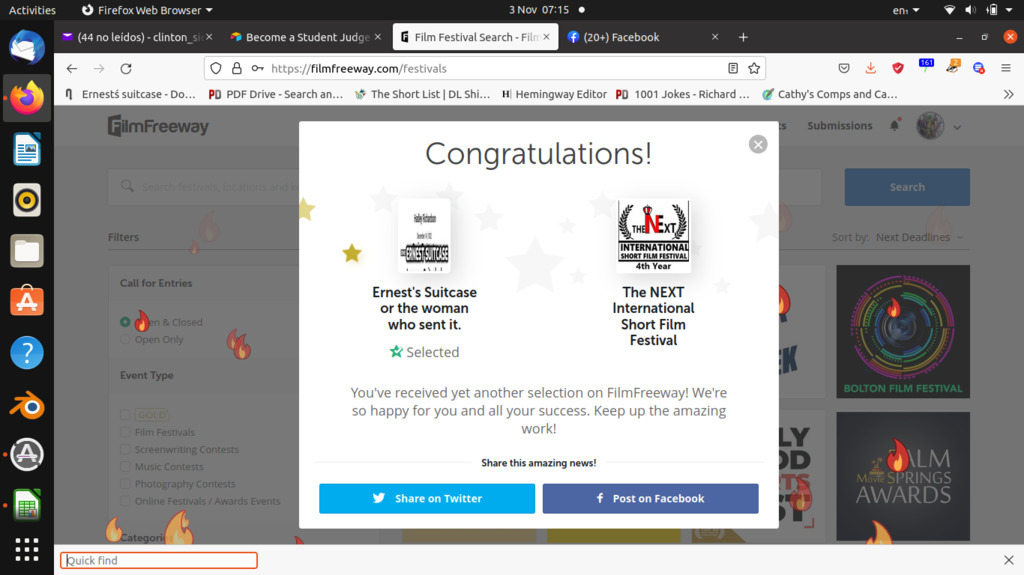
Task: Click the Share on Twitter button
Action: pyautogui.click(x=427, y=498)
